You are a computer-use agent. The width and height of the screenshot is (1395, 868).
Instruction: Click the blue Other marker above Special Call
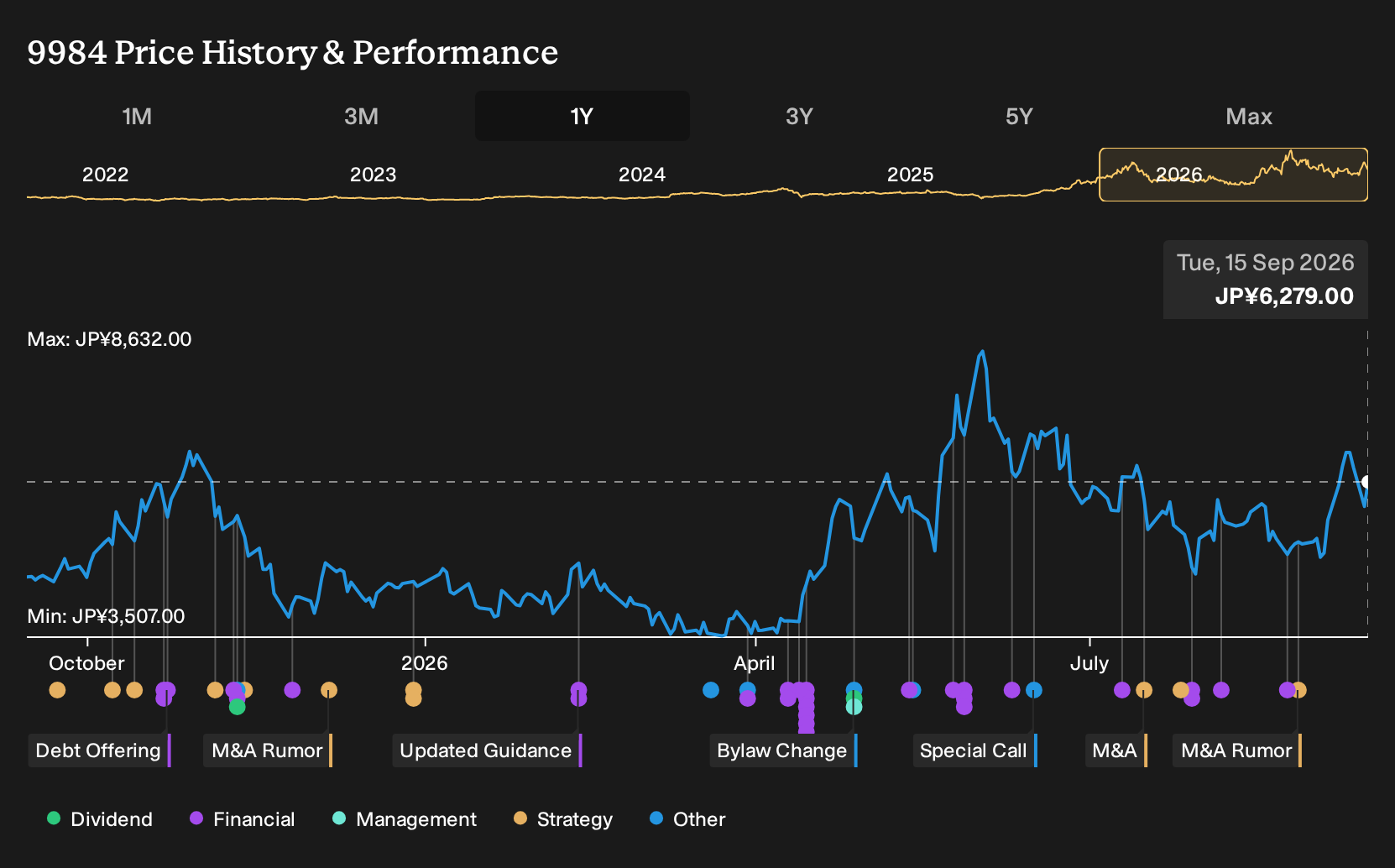pyautogui.click(x=1034, y=690)
